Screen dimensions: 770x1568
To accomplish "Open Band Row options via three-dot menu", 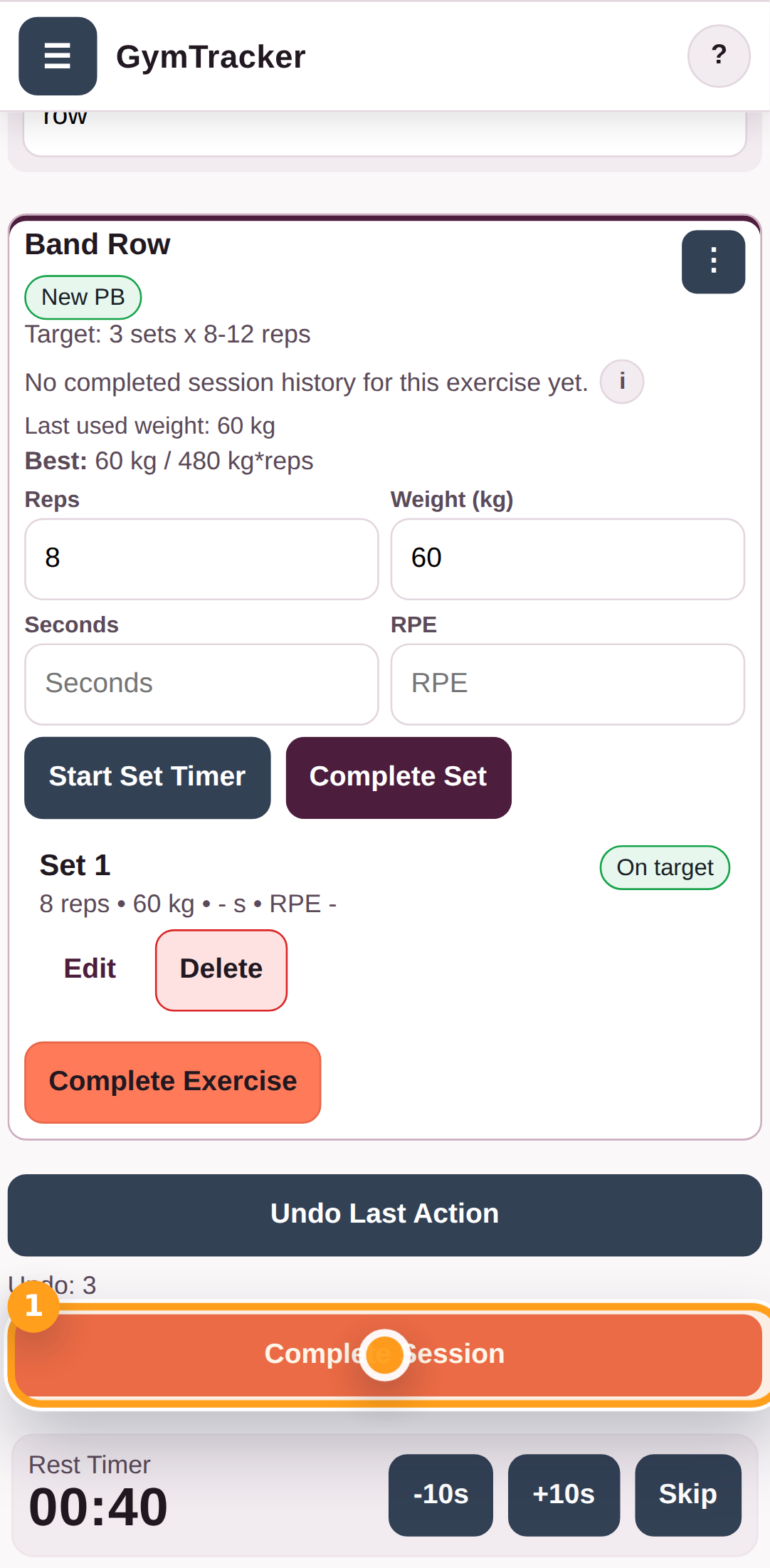I will (713, 262).
